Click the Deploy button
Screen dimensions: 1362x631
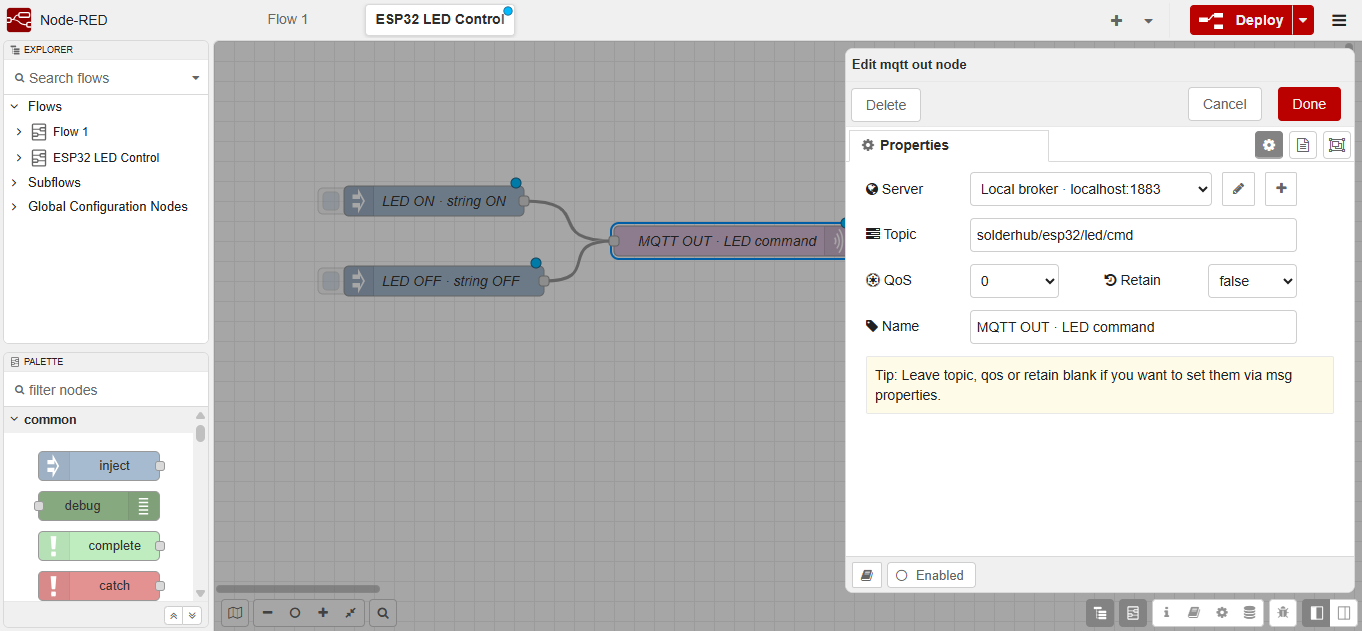1241,20
